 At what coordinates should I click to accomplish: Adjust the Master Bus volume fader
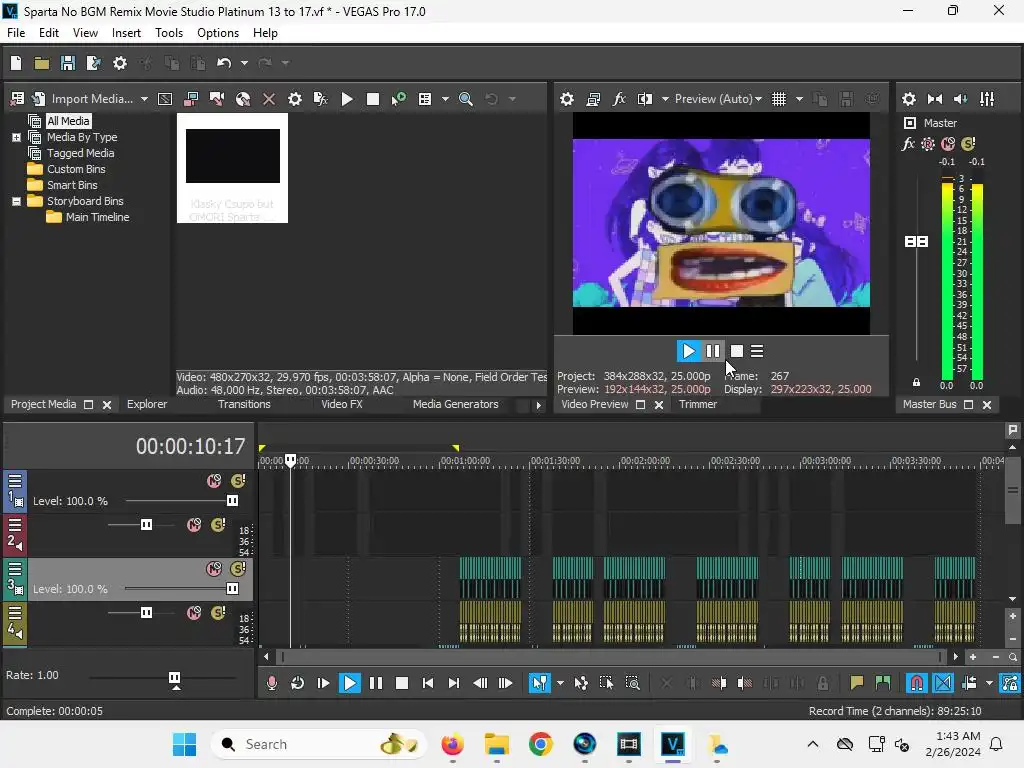pos(916,242)
